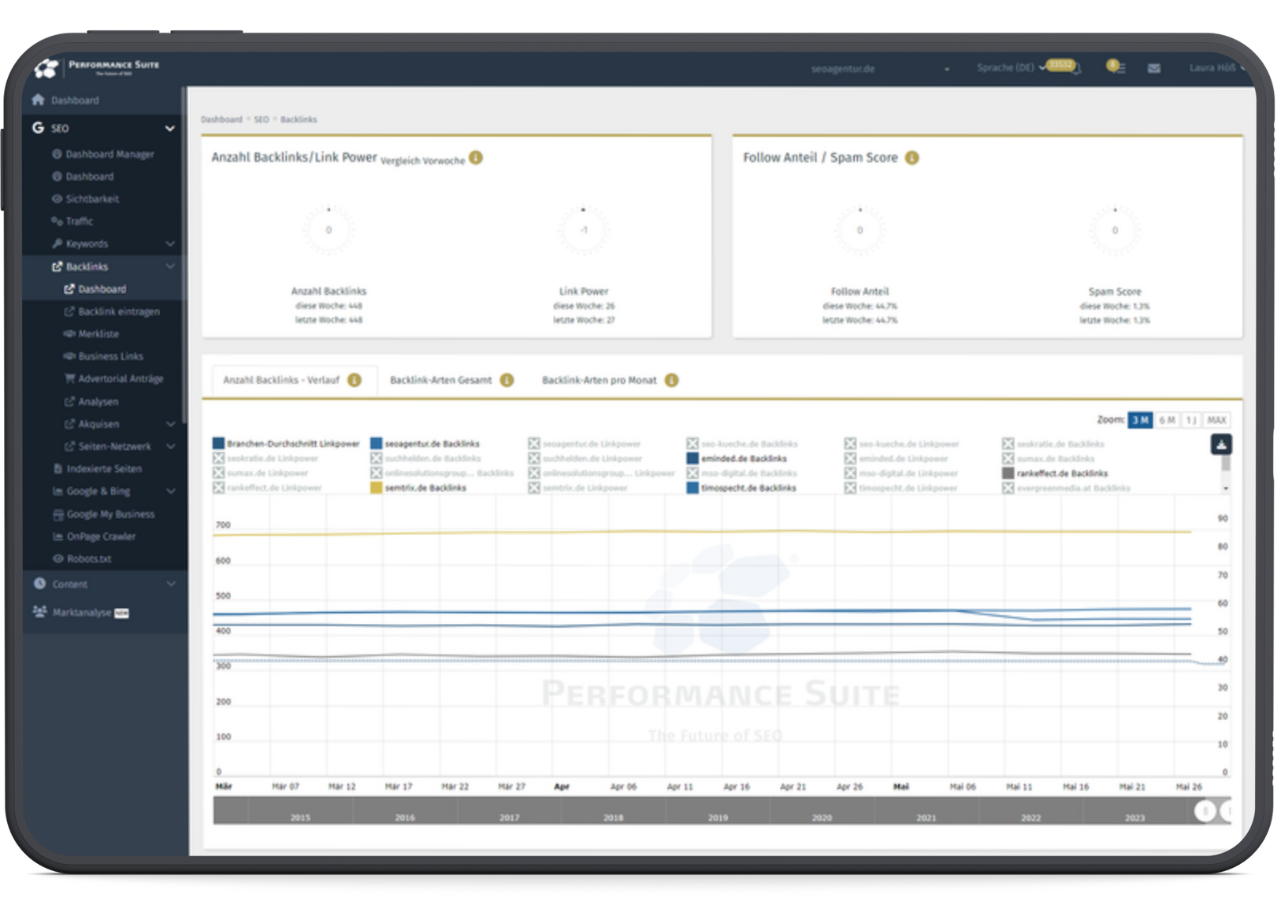This screenshot has width=1280, height=924.
Task: Enable seoagentur.de Linkpower series
Action: 585,443
